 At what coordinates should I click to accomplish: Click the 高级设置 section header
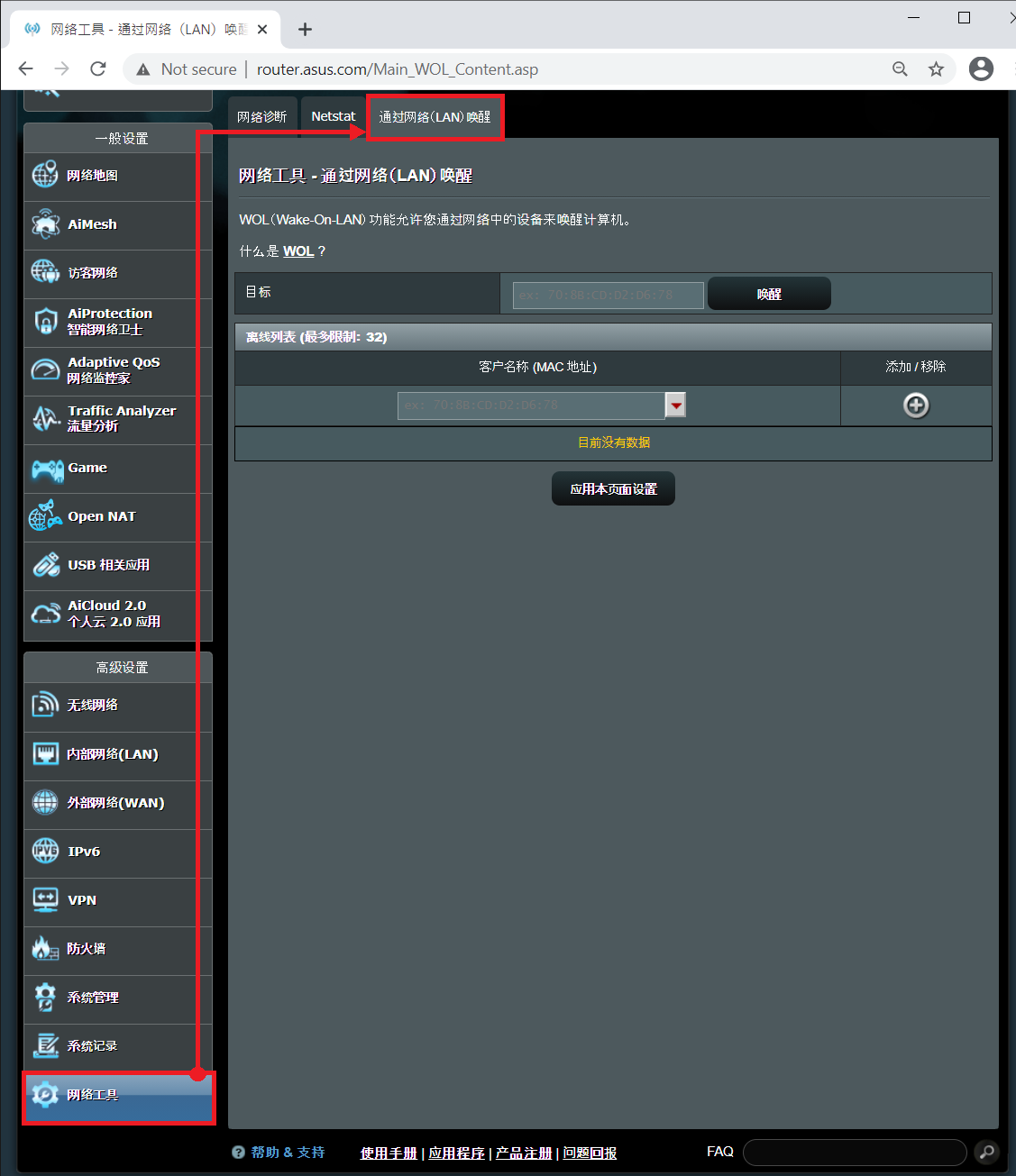[118, 667]
